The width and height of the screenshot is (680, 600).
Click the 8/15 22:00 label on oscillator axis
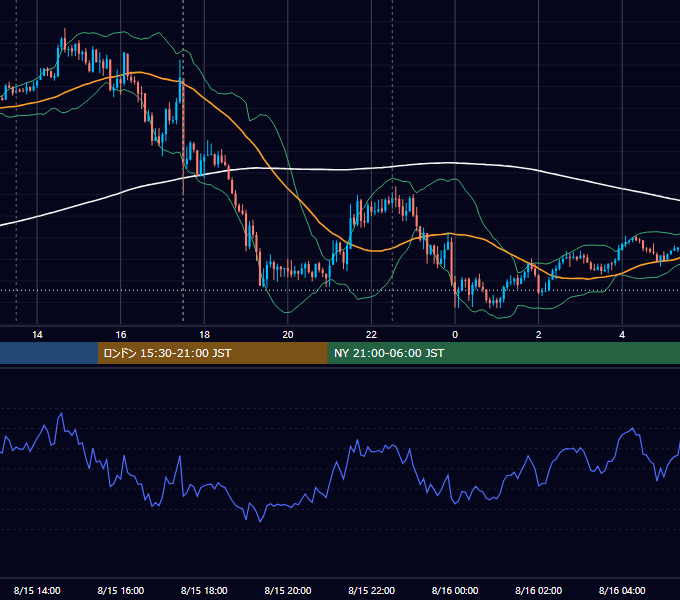coord(371,590)
